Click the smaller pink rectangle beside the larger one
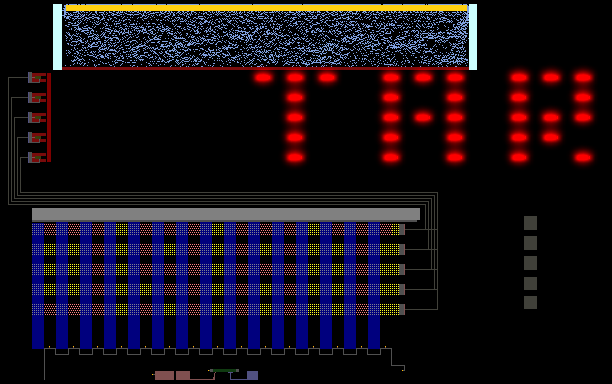The height and width of the screenshot is (384, 612). (x=183, y=375)
